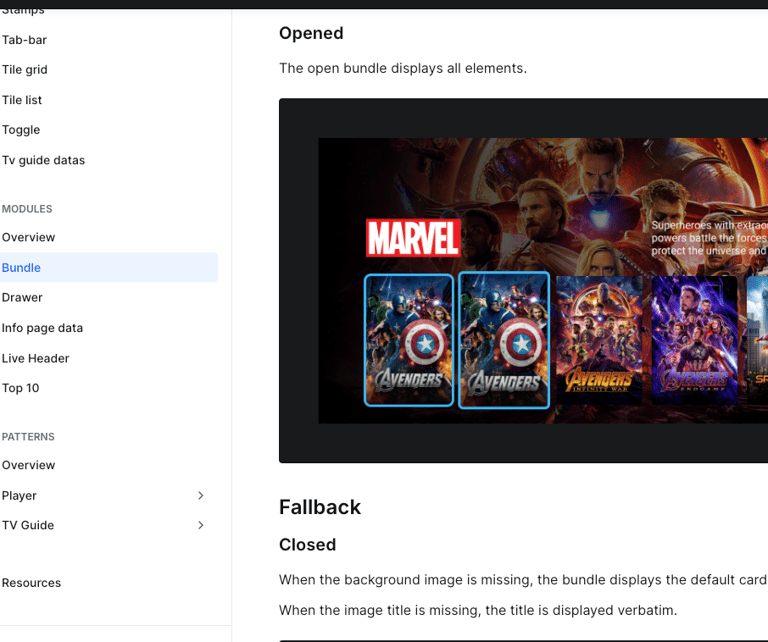
Task: Select Avengers Endgame poster
Action: (x=694, y=340)
